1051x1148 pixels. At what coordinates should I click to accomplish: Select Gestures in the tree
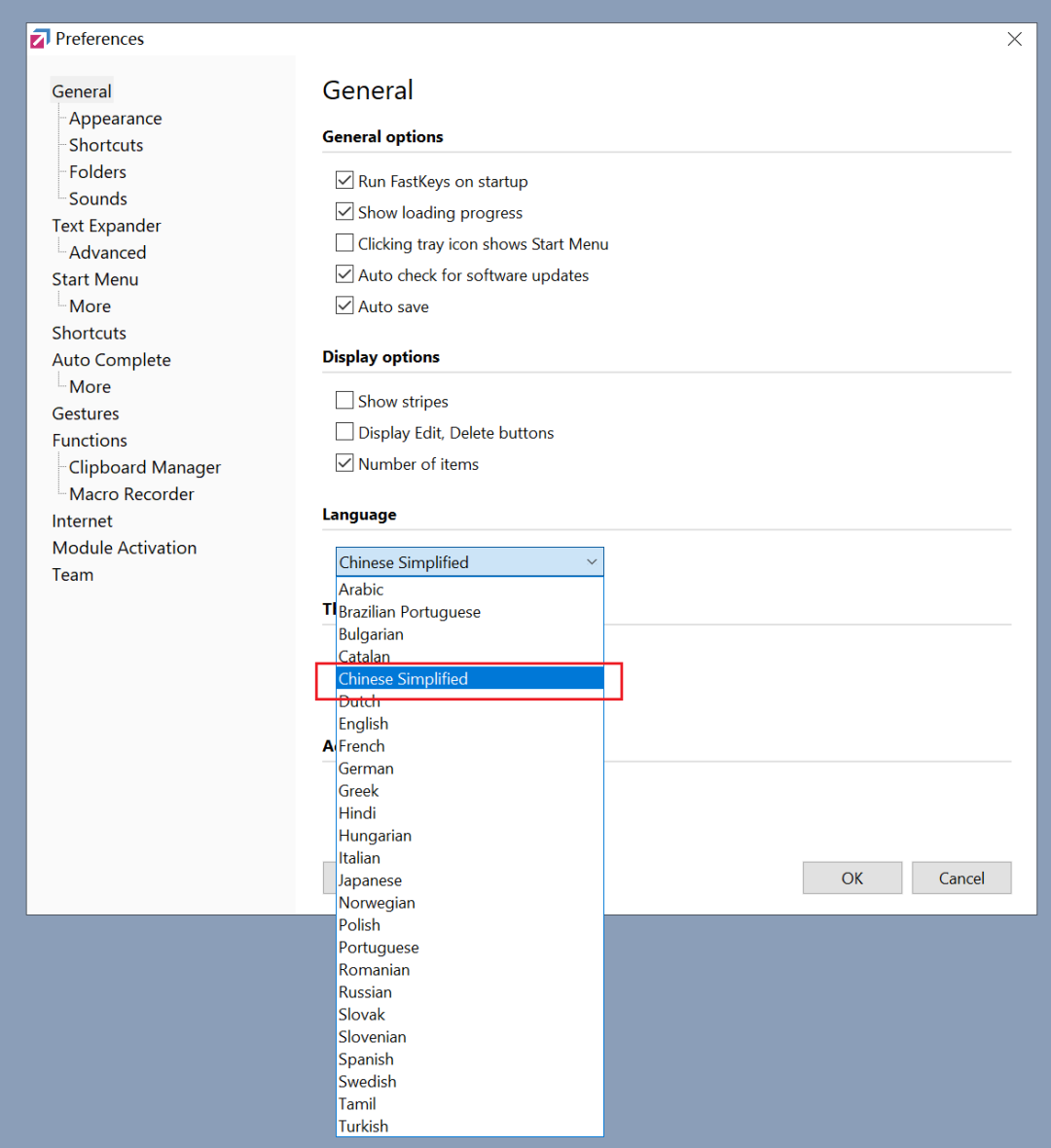85,413
